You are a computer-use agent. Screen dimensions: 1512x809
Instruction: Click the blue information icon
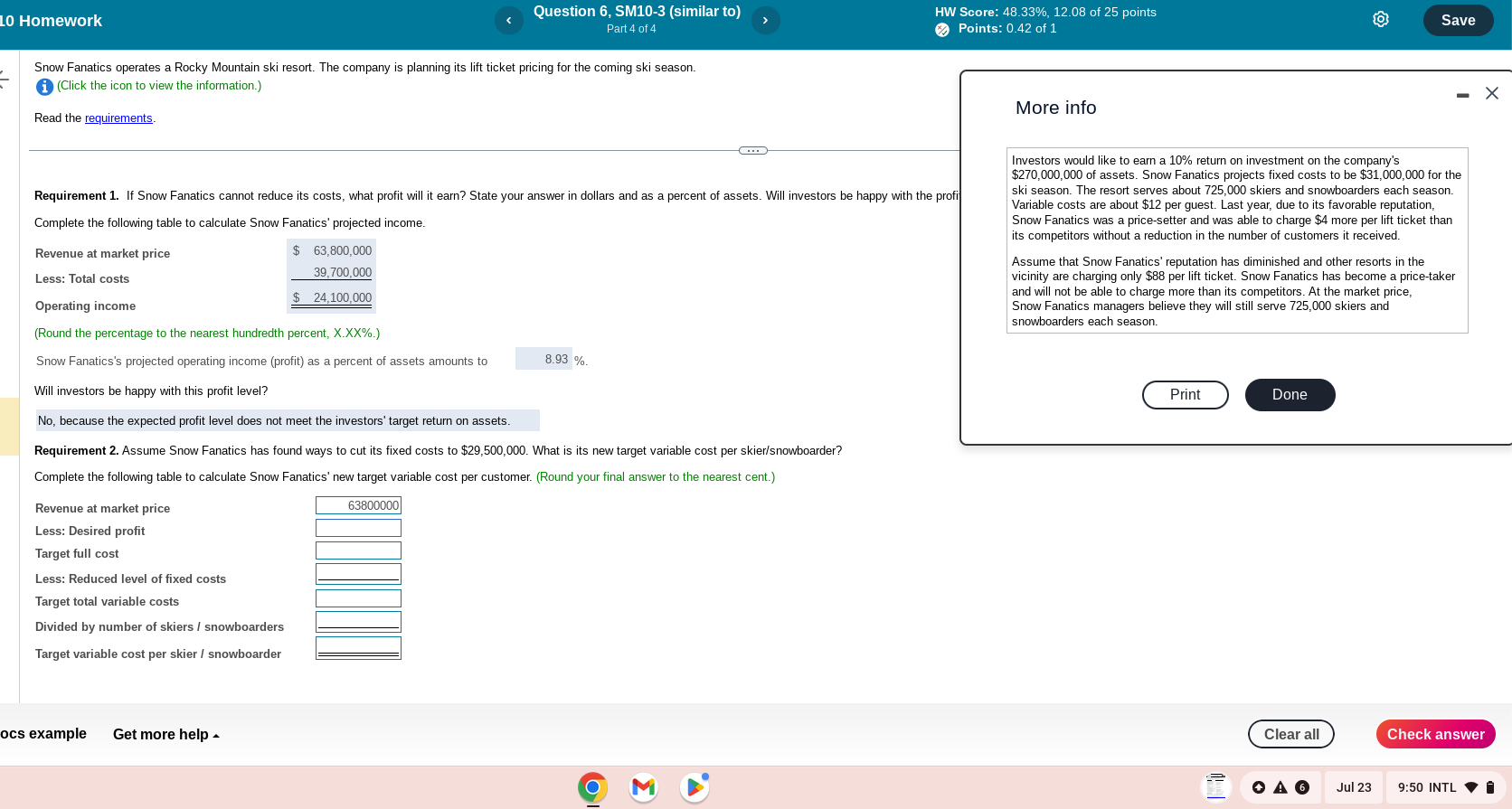click(44, 87)
